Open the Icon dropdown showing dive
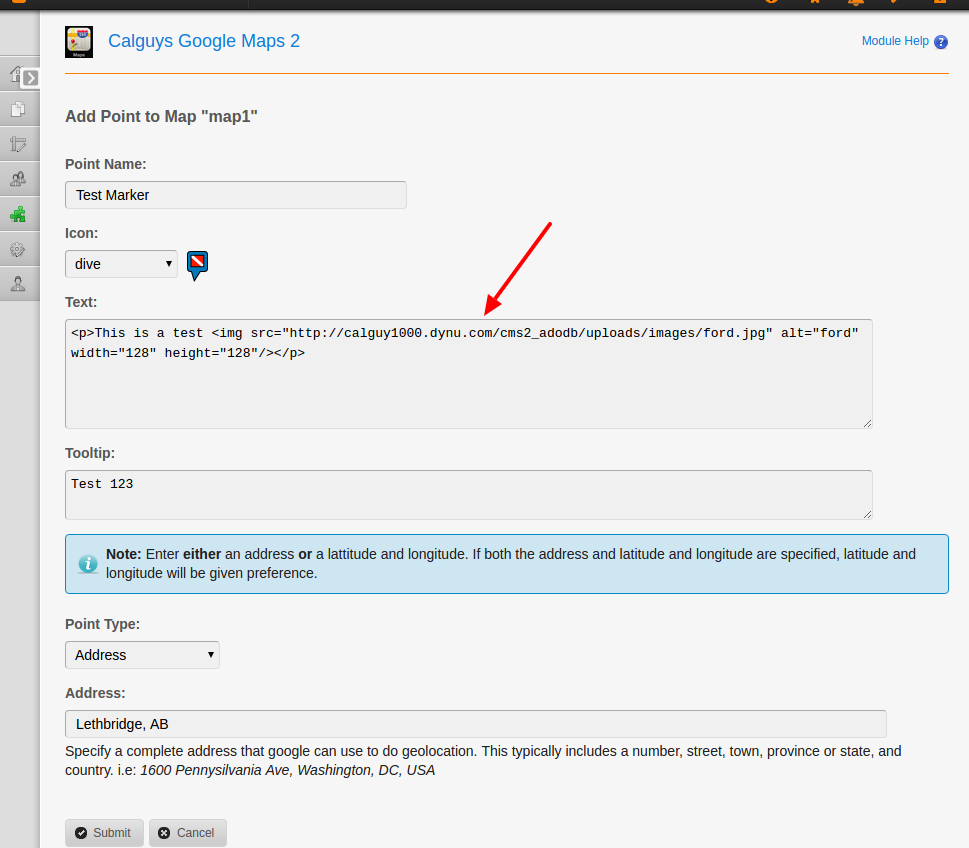The height and width of the screenshot is (848, 969). [121, 264]
